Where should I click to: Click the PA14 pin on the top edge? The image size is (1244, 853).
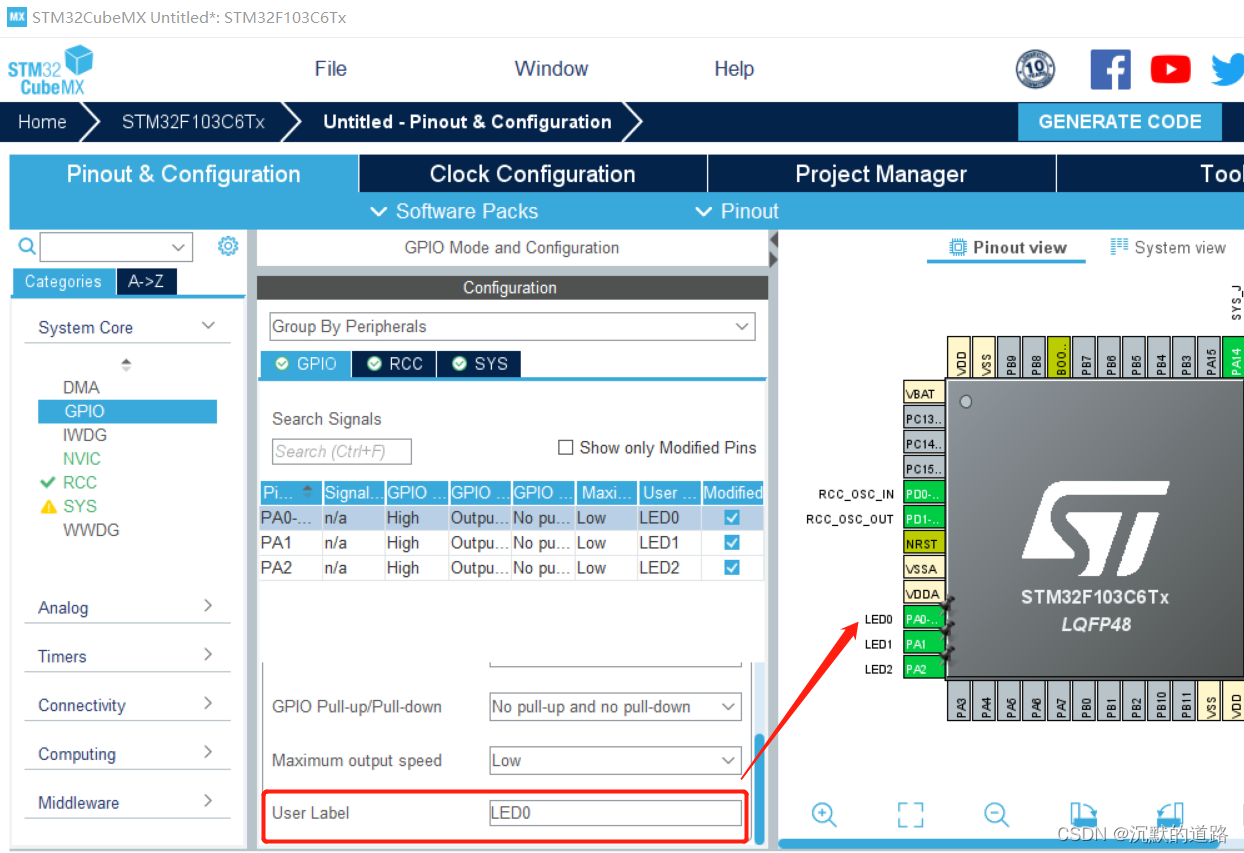click(x=1236, y=357)
